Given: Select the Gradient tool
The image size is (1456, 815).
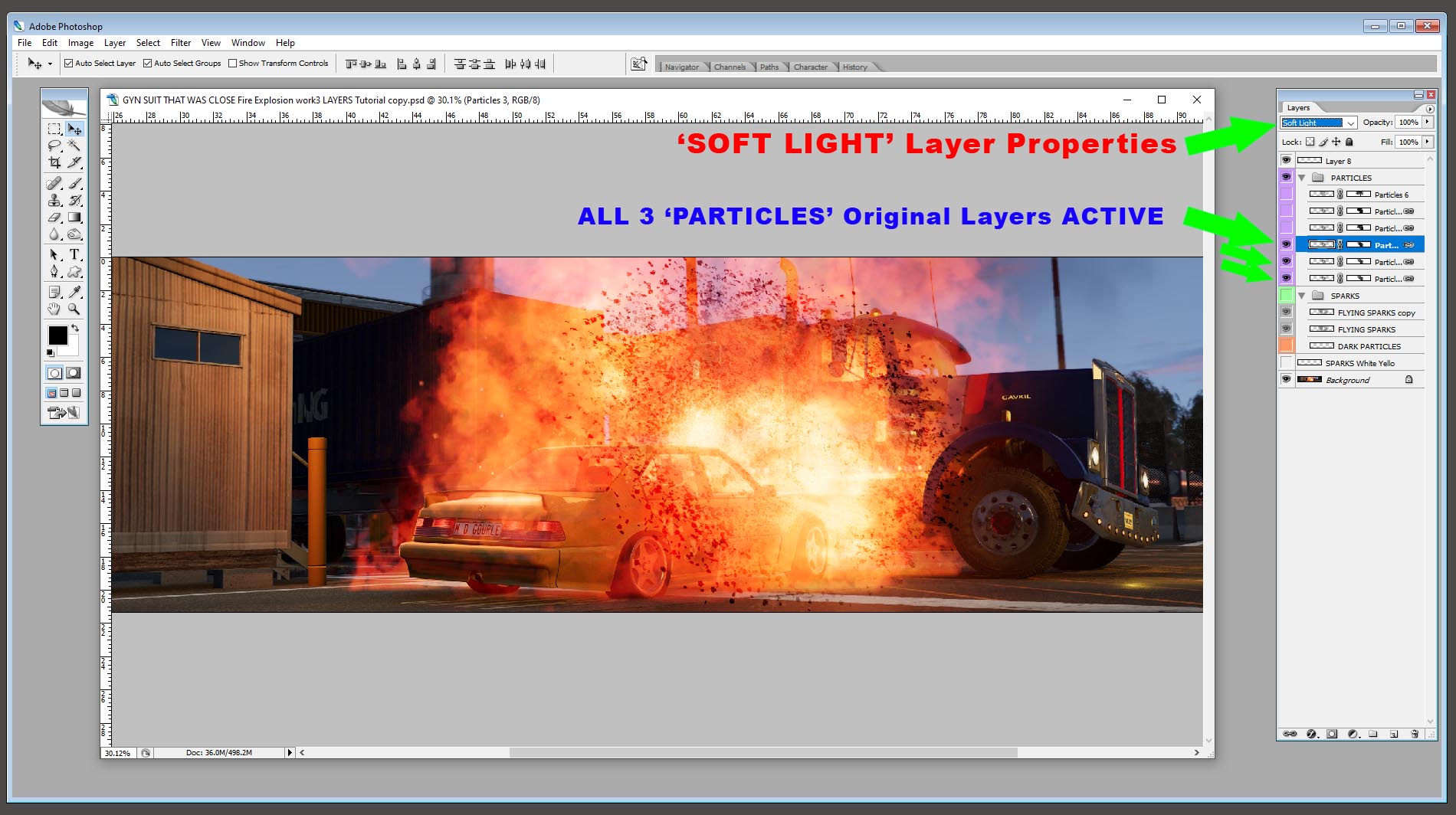Looking at the screenshot, I should click(74, 217).
